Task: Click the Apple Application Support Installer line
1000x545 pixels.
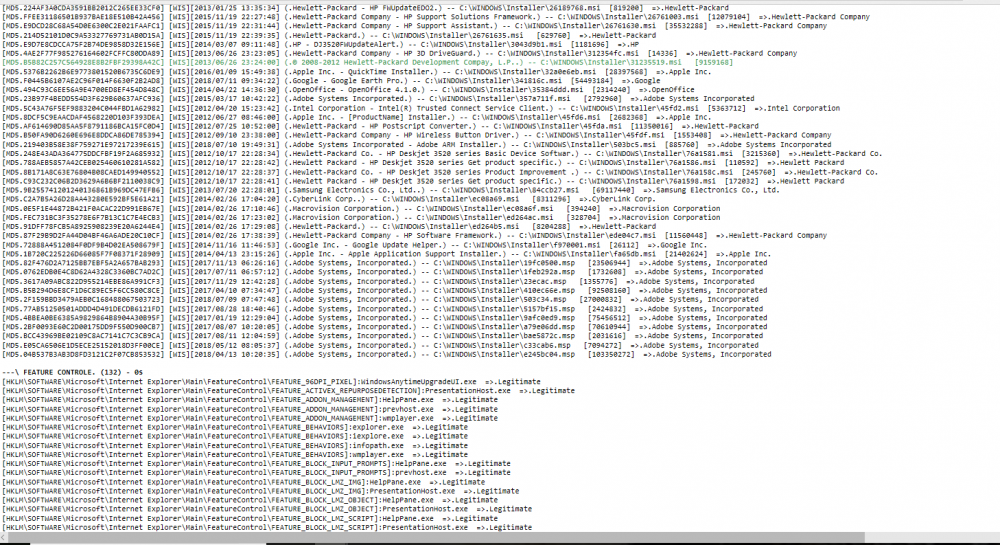Action: [386, 254]
